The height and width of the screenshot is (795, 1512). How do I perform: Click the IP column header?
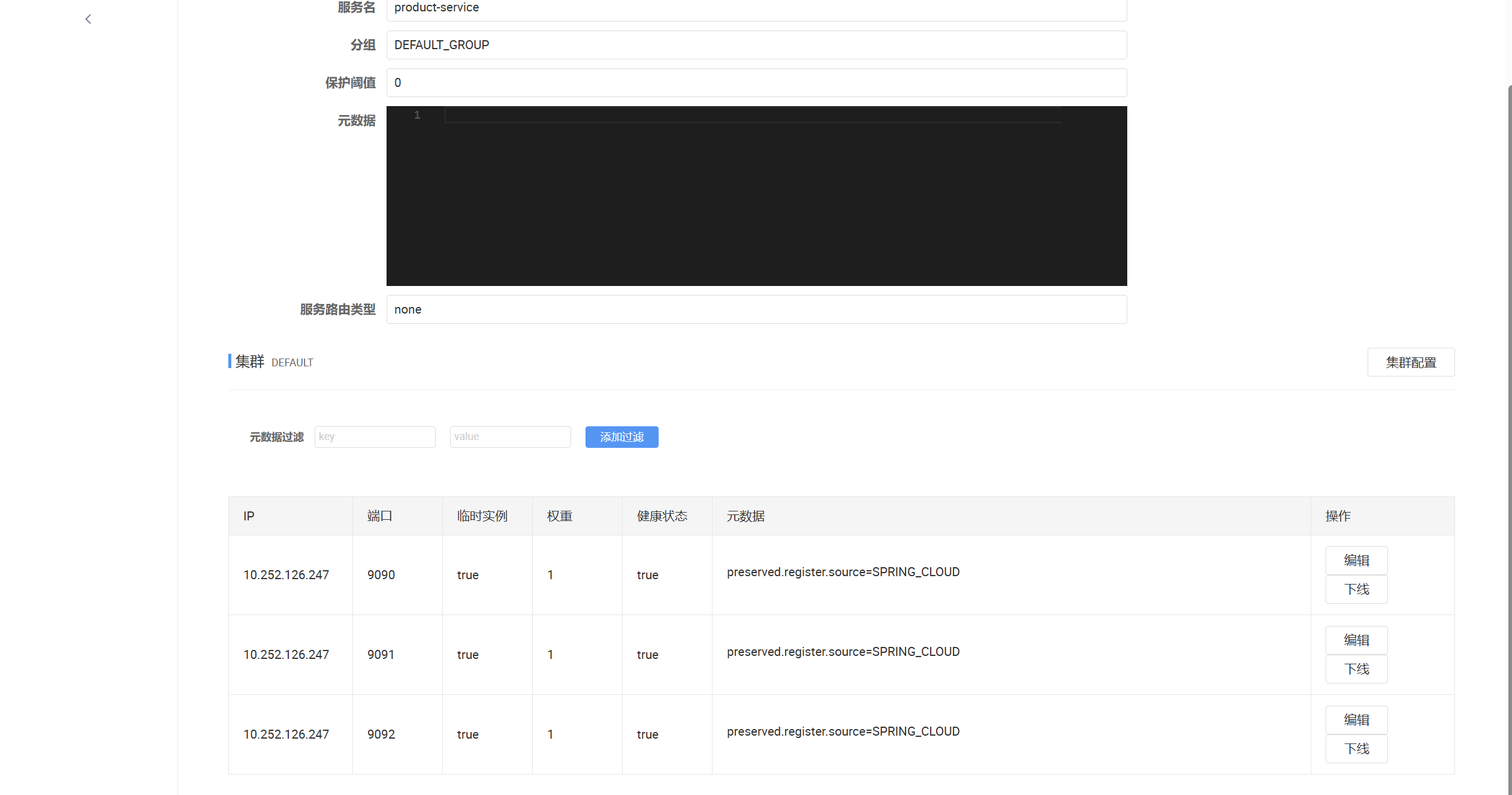tap(249, 516)
